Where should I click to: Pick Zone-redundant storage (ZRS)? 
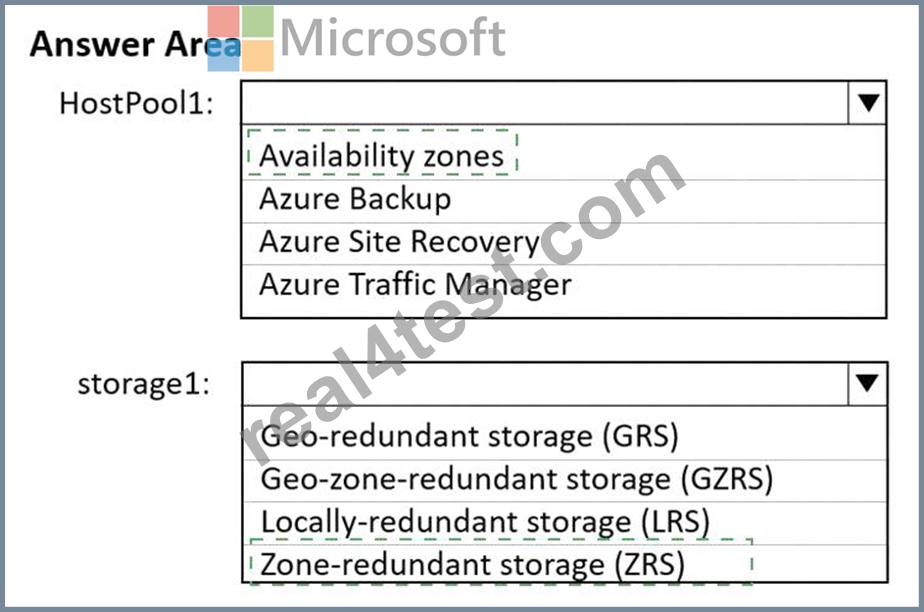click(565, 564)
